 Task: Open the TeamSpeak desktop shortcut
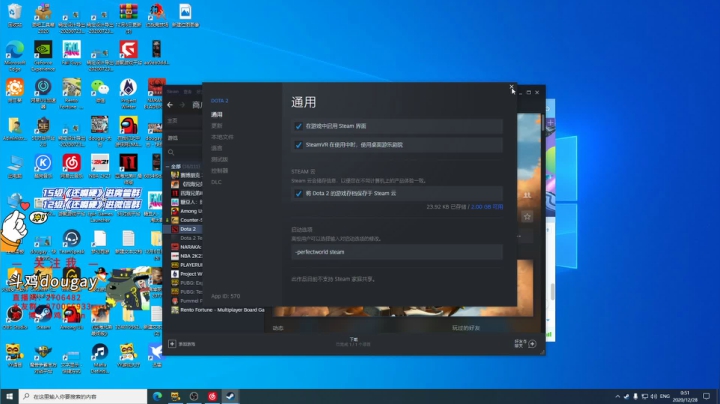(x=72, y=242)
